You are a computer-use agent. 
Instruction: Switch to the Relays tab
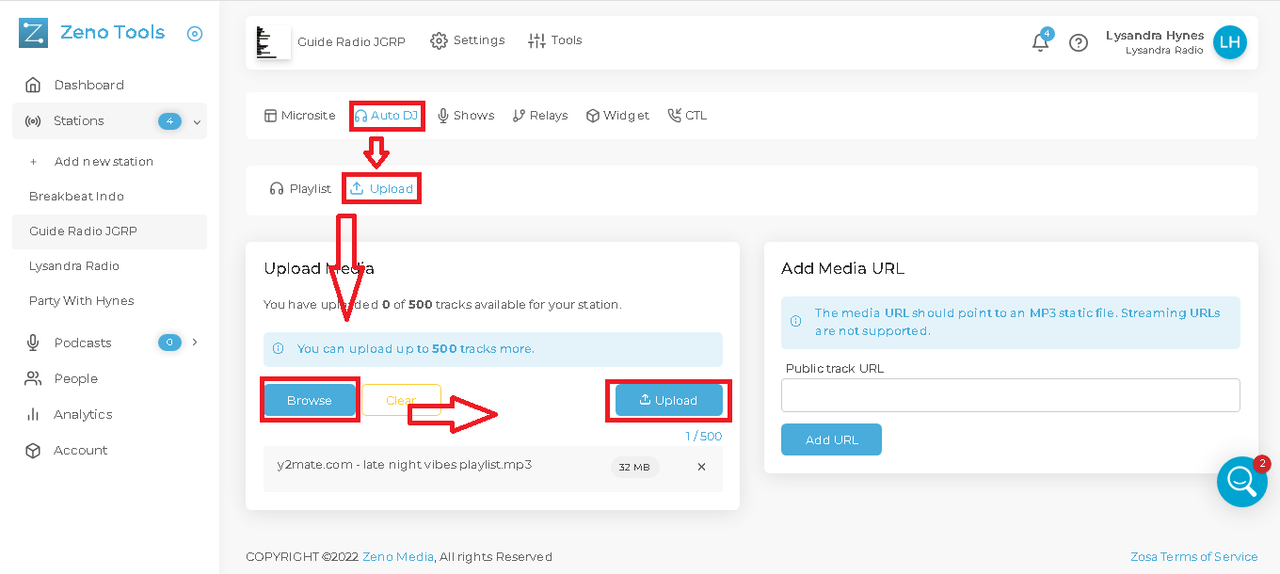coord(540,116)
